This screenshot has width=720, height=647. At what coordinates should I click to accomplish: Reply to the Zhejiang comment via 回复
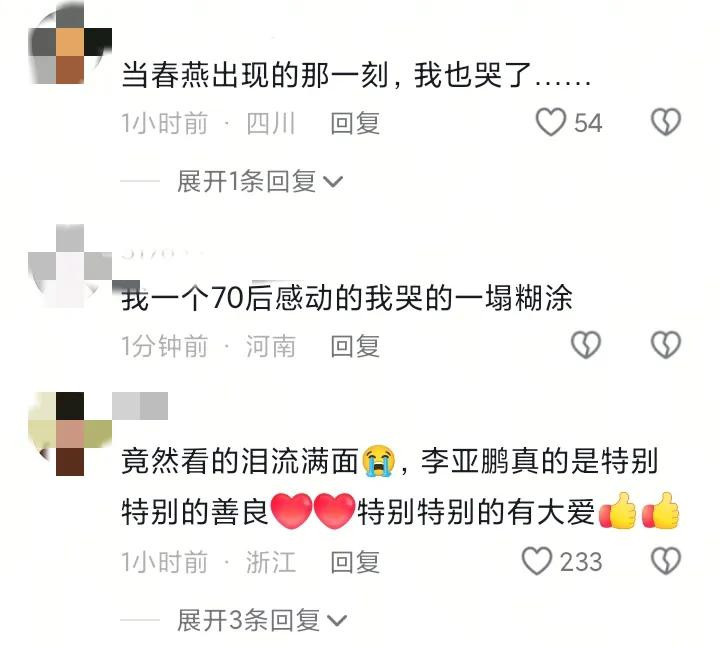click(x=355, y=562)
